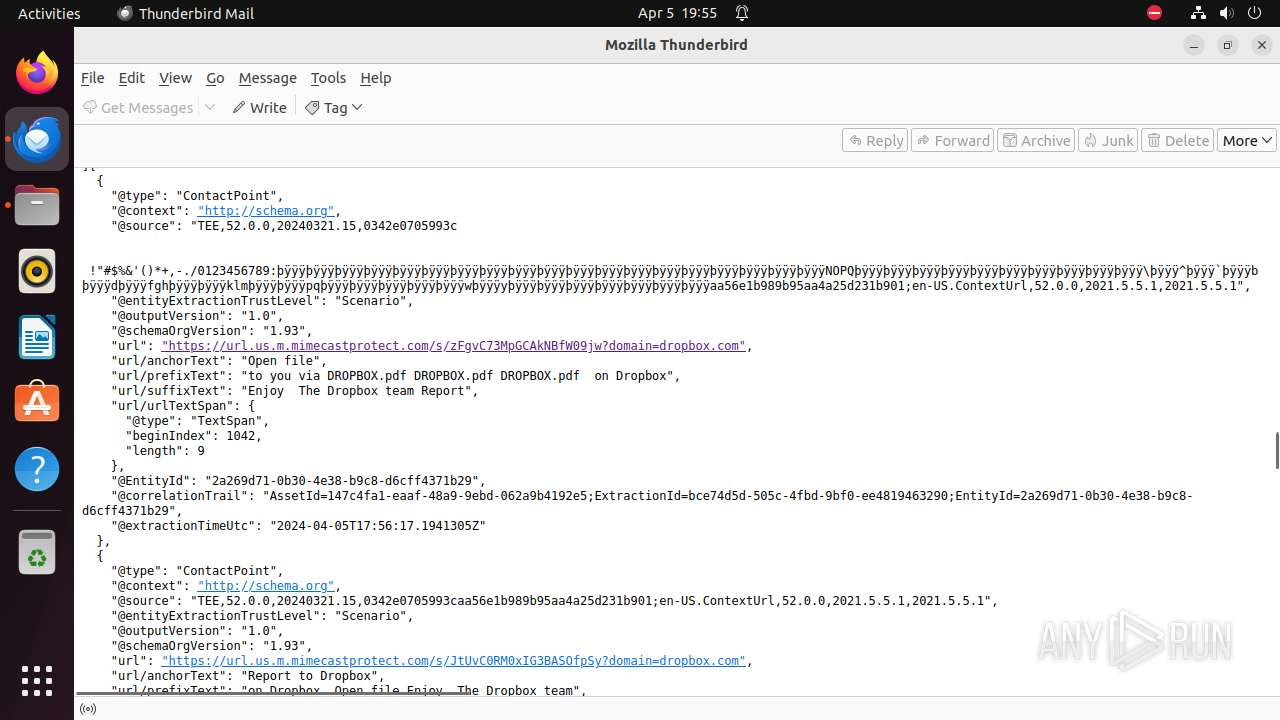The height and width of the screenshot is (720, 1280).
Task: Open first http://schema.org context link
Action: click(266, 211)
